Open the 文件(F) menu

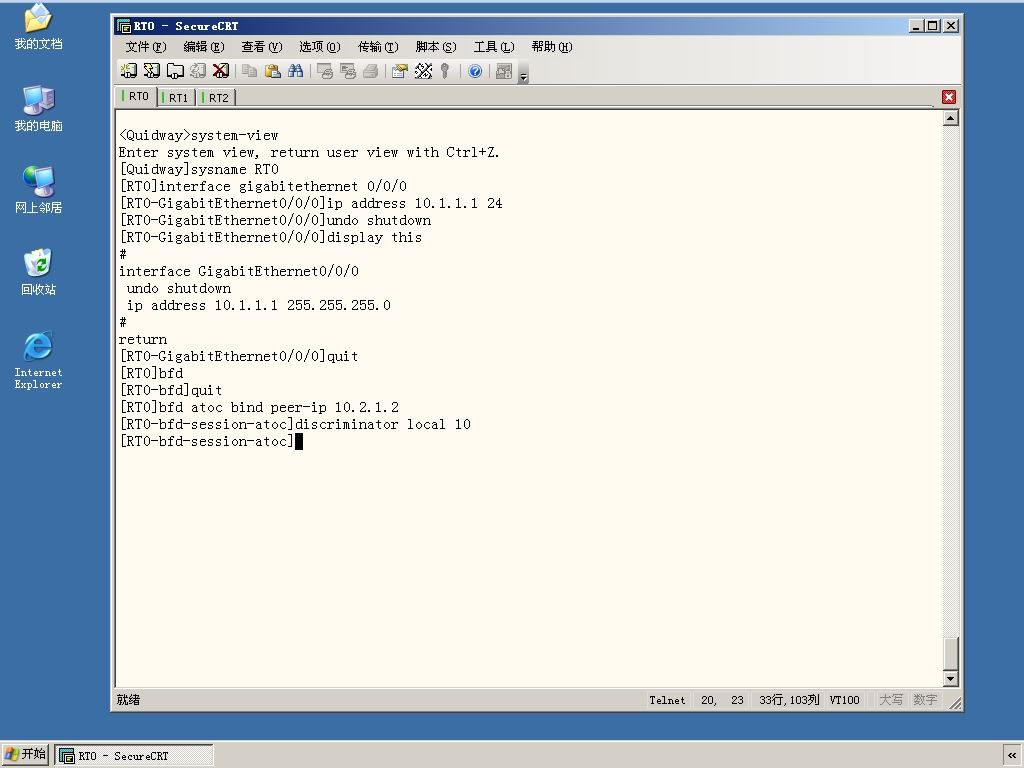pos(146,46)
